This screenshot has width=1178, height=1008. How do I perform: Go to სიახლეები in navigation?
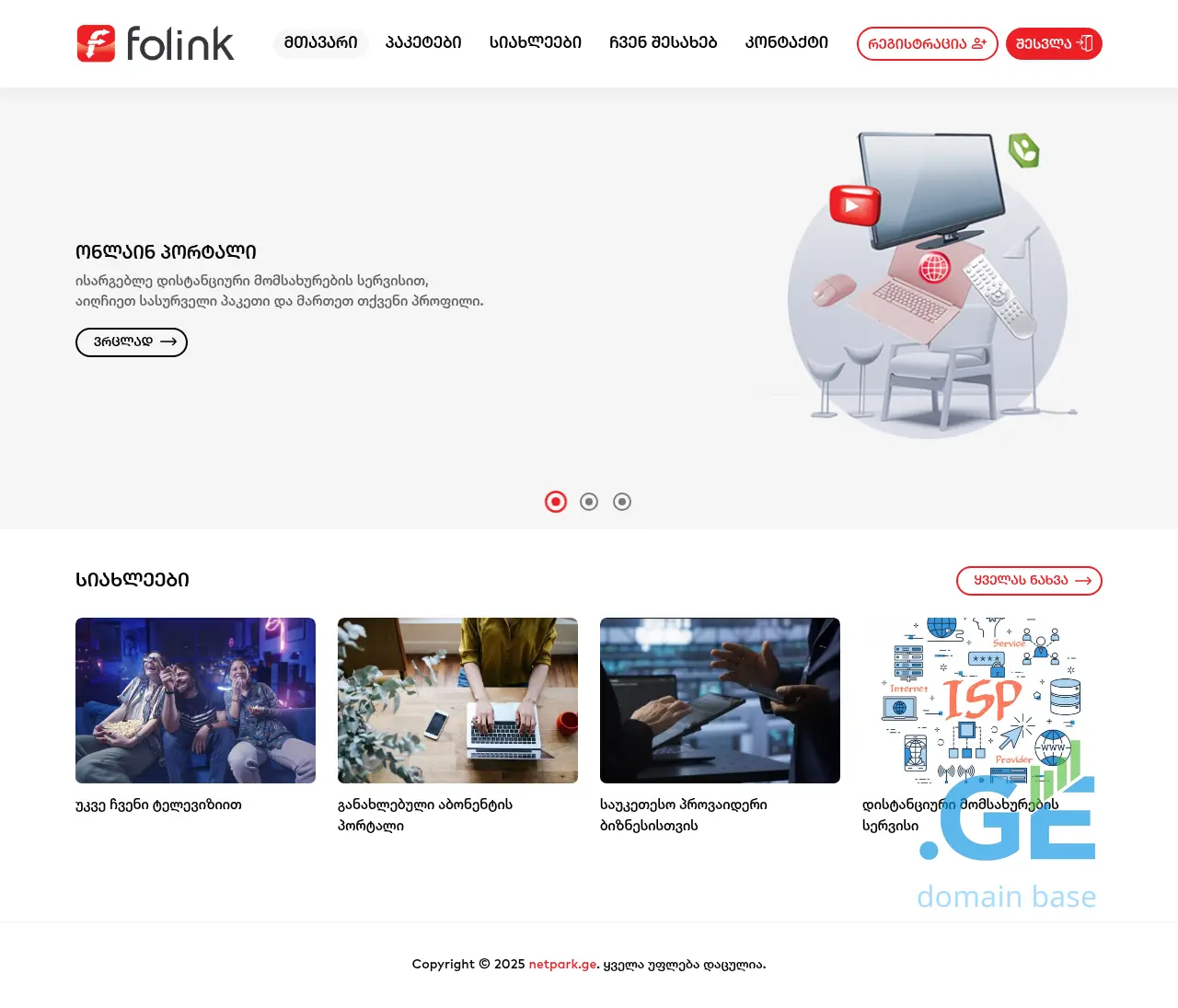click(536, 43)
